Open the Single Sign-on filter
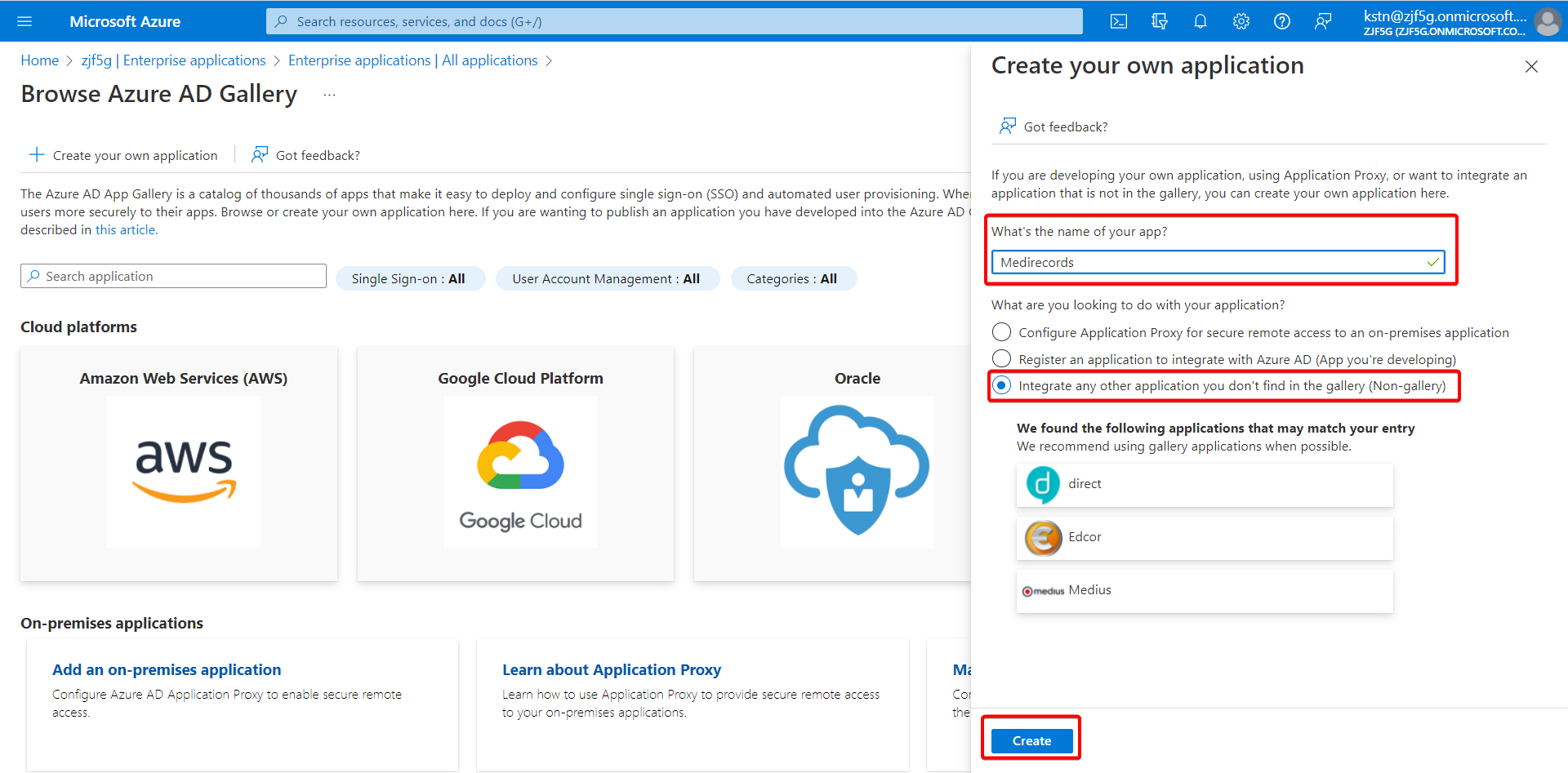1568x773 pixels. pos(410,278)
